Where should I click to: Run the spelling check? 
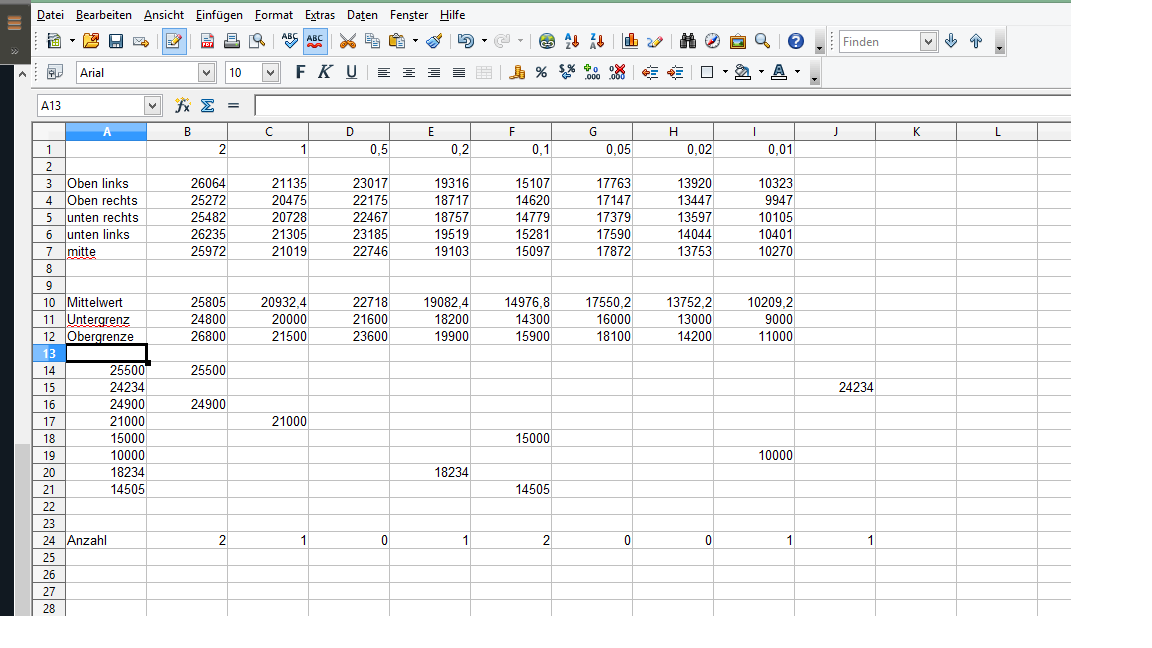click(290, 41)
